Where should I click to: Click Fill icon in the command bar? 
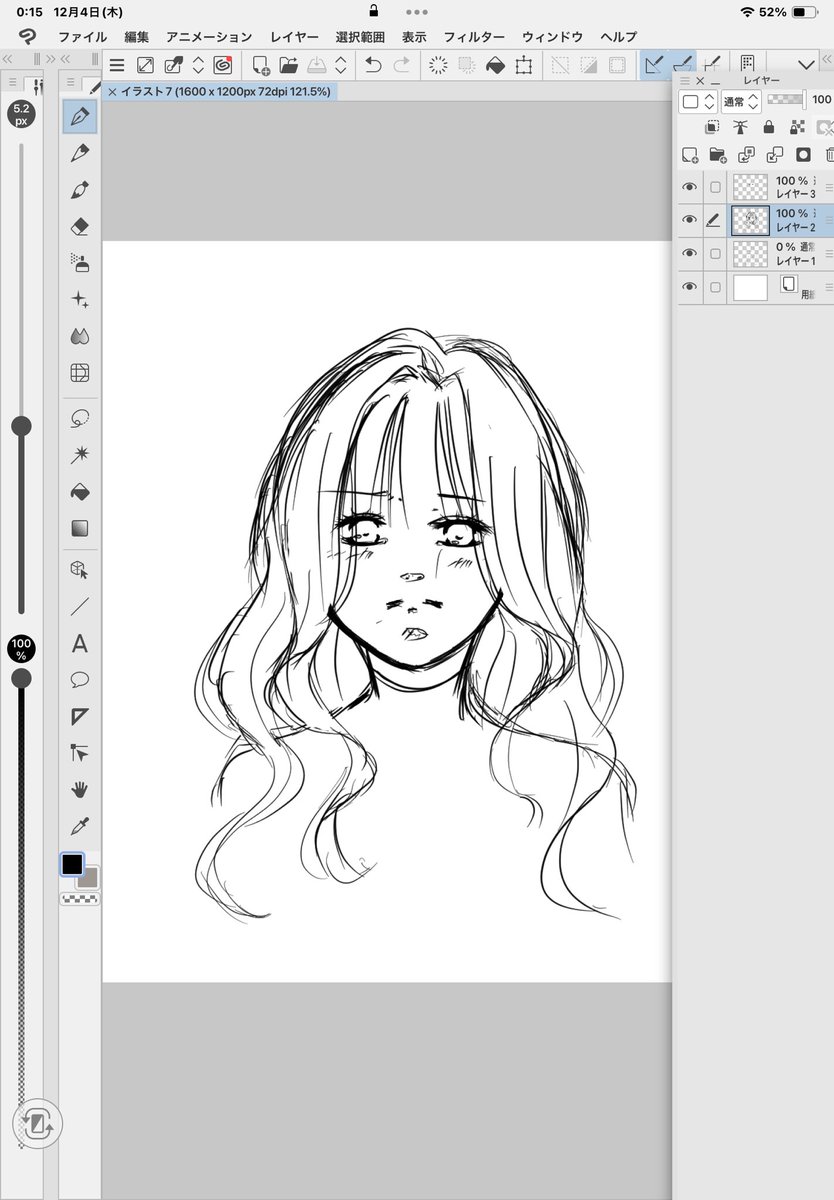pyautogui.click(x=495, y=66)
